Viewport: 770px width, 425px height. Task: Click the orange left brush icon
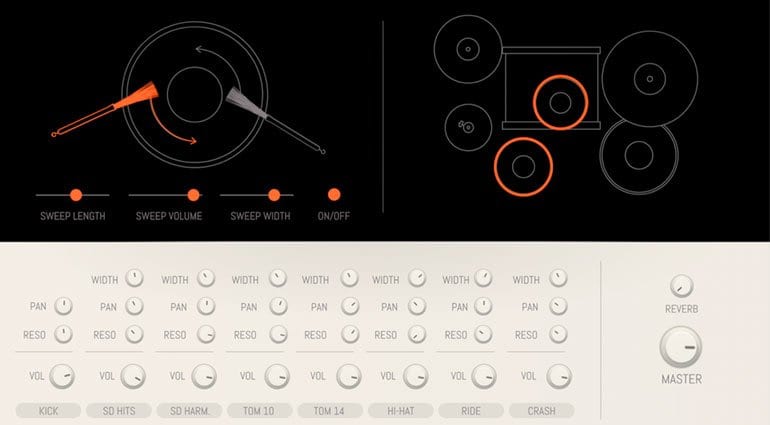105,109
